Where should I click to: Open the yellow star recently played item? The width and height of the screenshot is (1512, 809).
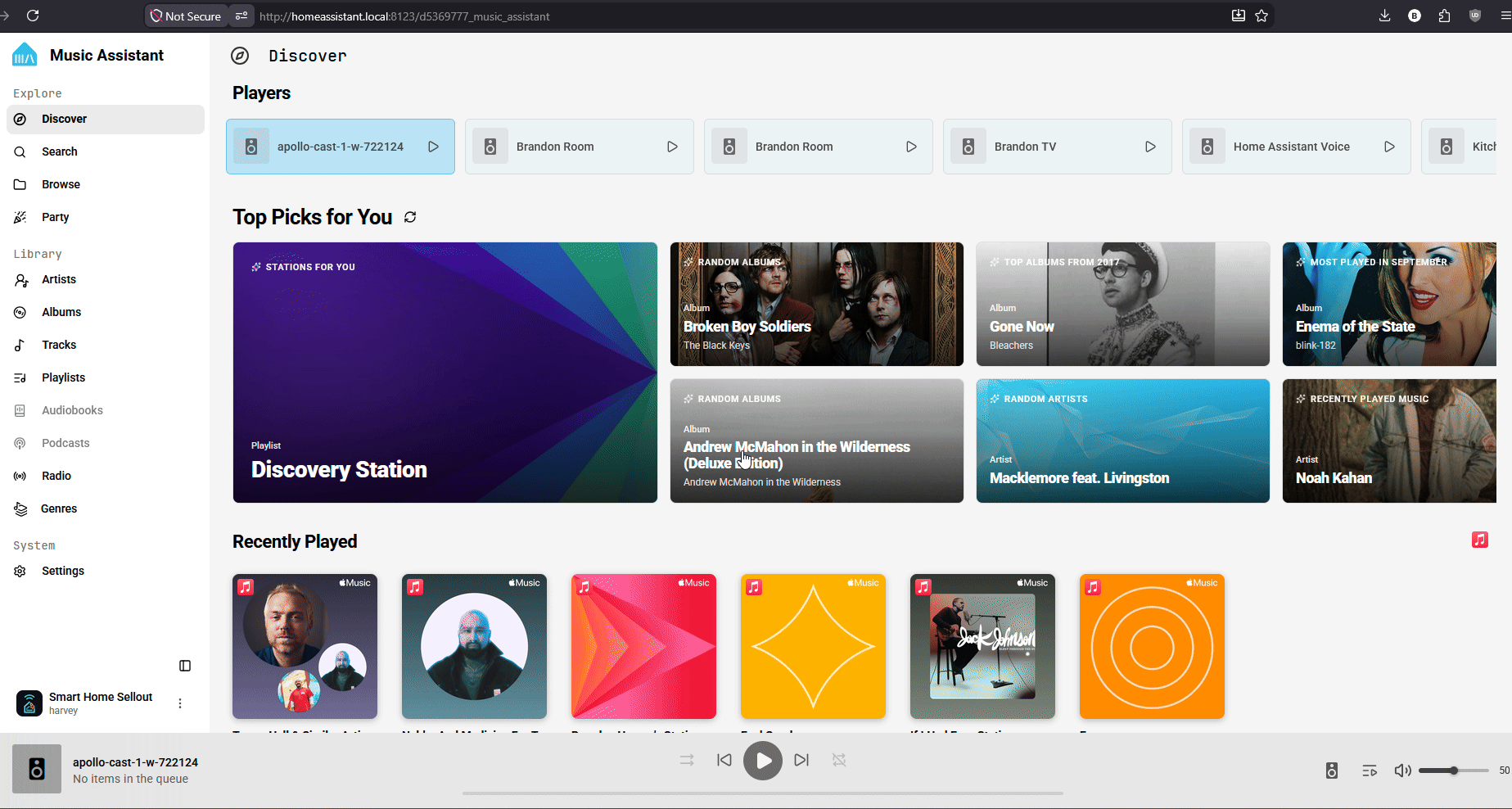click(813, 646)
